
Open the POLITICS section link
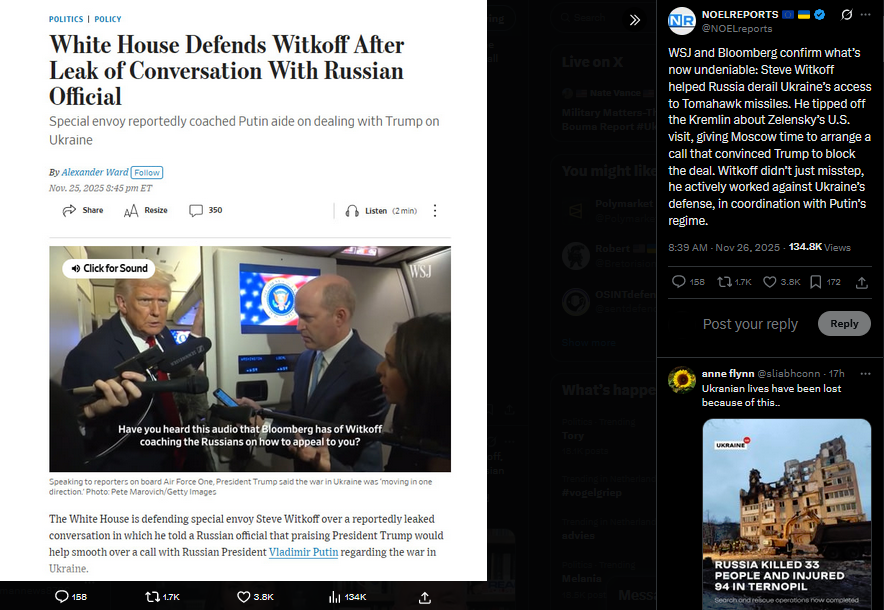click(66, 19)
